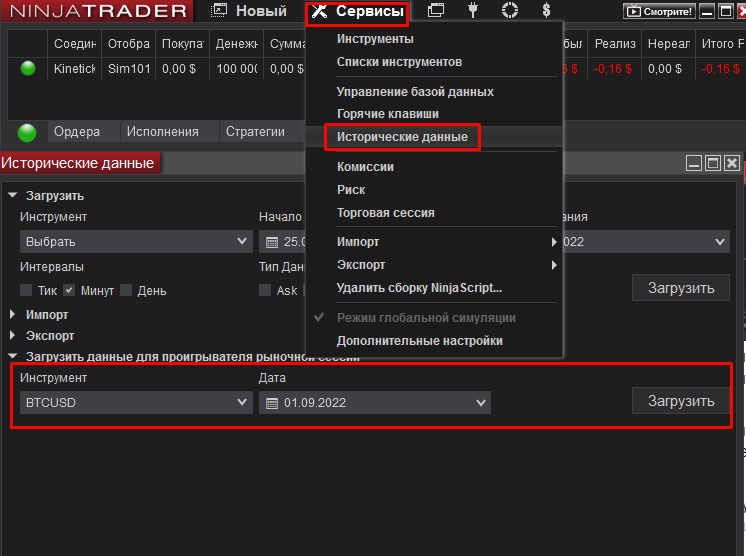Viewport: 746px width, 556px height.
Task: Click the large green status indicator near Ордера
Action: coord(27,132)
